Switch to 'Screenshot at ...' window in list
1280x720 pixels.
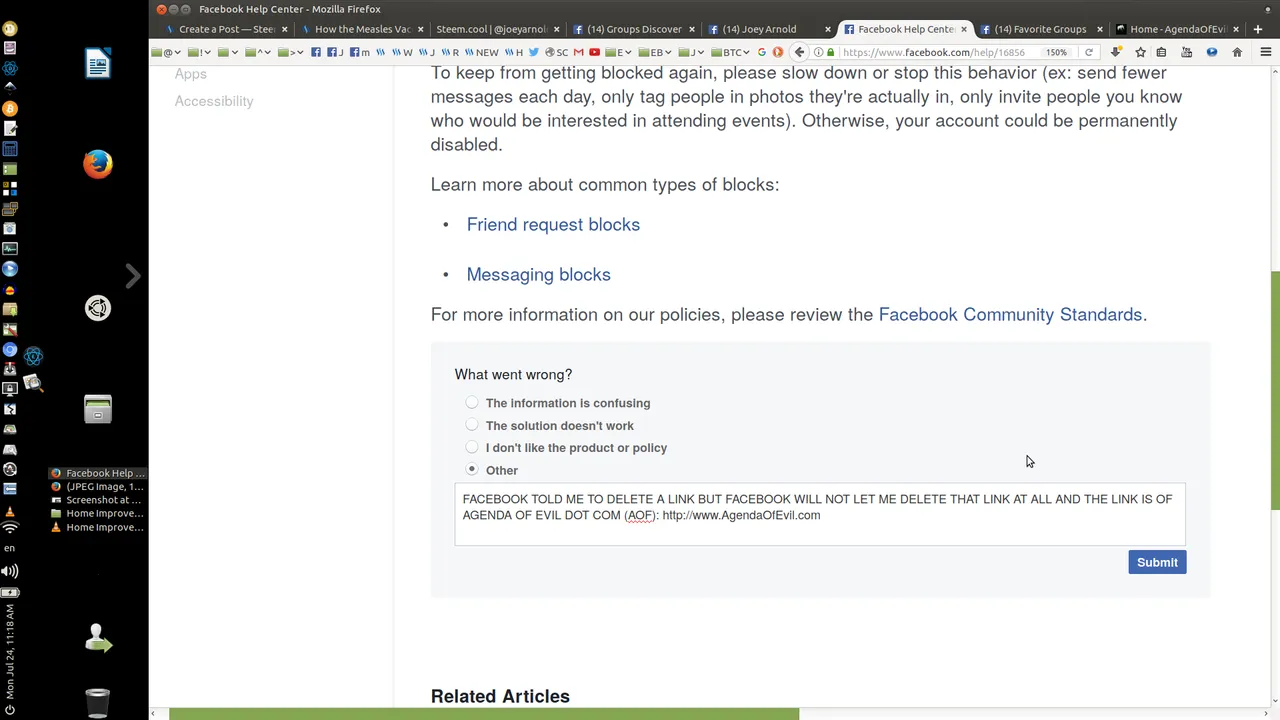point(97,500)
